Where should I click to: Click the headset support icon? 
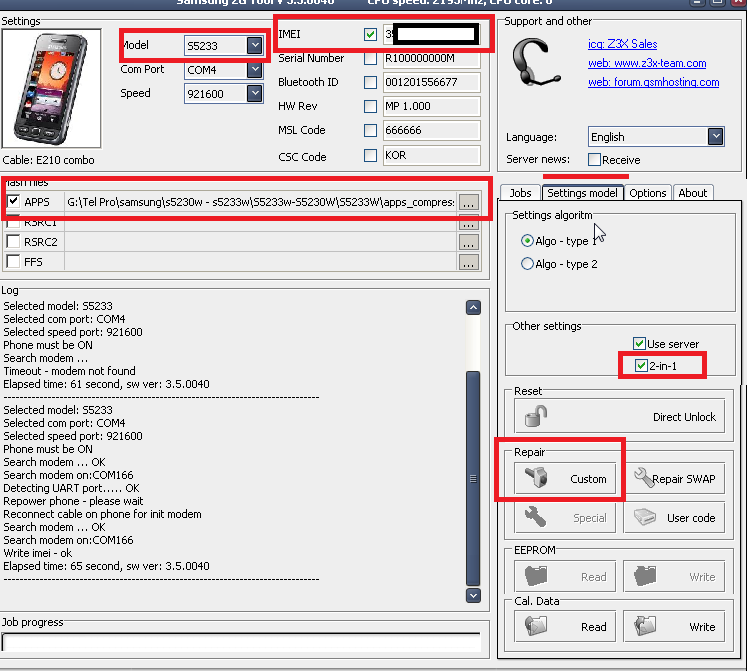tap(535, 63)
